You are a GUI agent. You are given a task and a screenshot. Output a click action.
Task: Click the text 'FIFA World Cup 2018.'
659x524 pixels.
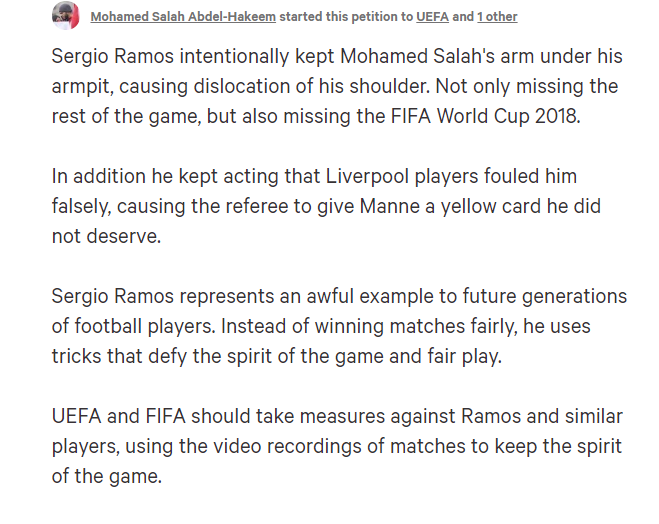(x=485, y=116)
